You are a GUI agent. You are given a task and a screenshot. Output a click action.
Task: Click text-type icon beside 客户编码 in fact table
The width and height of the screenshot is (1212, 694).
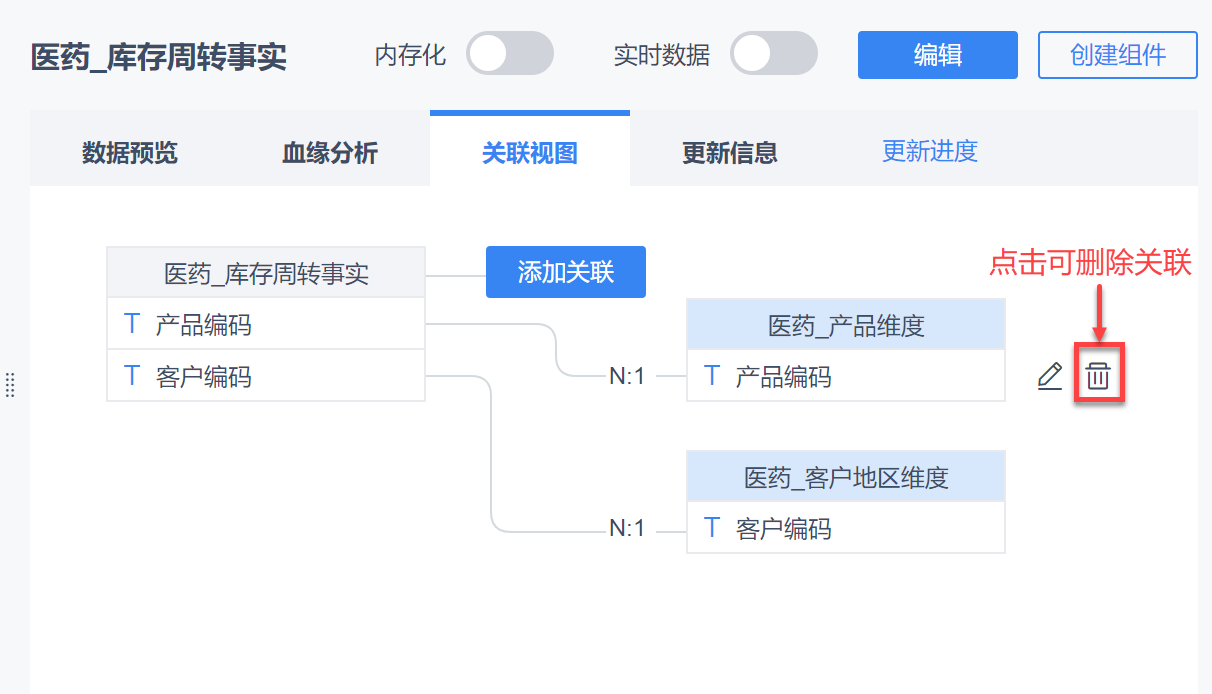132,376
